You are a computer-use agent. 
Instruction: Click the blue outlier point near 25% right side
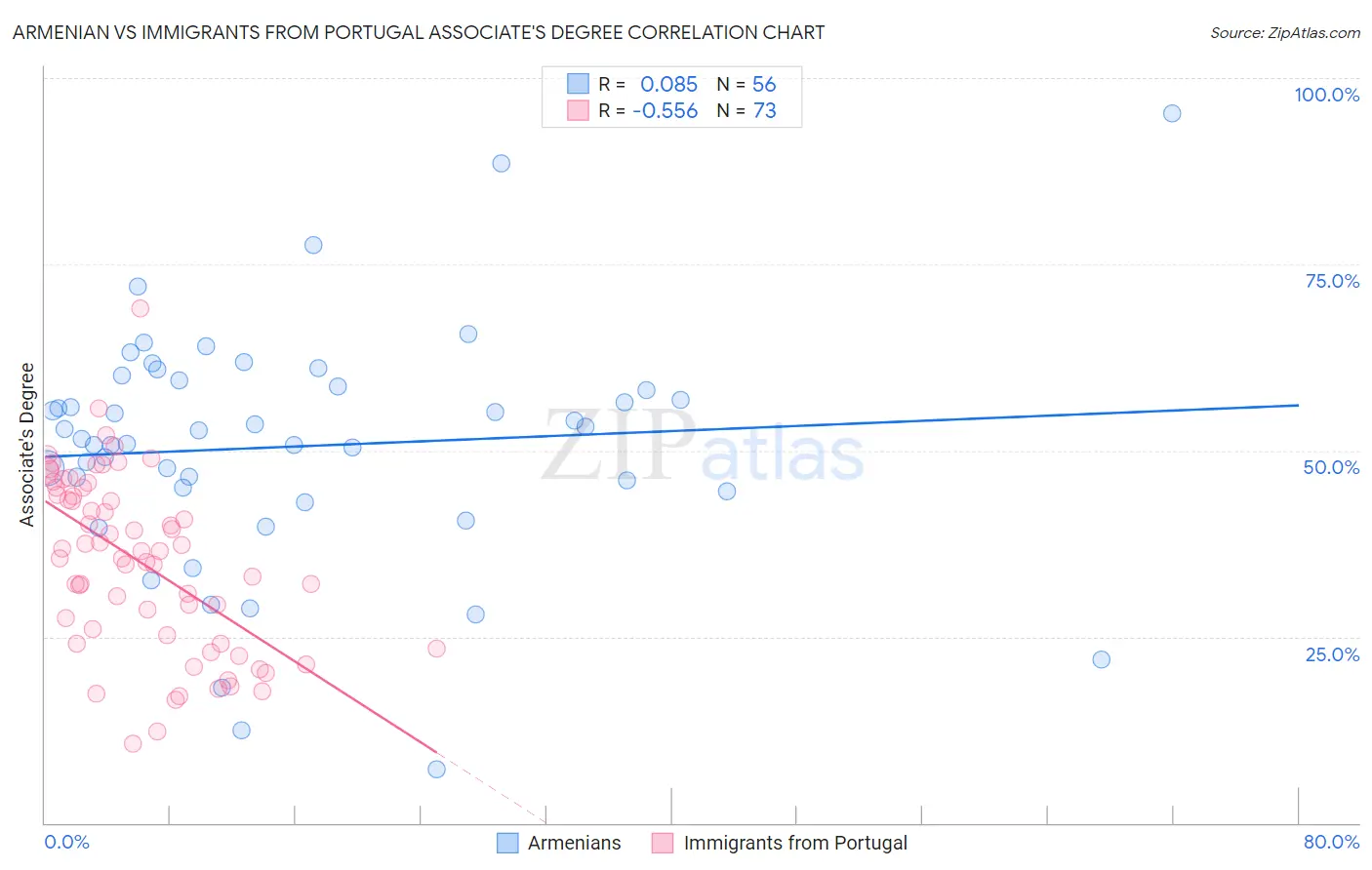pyautogui.click(x=1101, y=659)
